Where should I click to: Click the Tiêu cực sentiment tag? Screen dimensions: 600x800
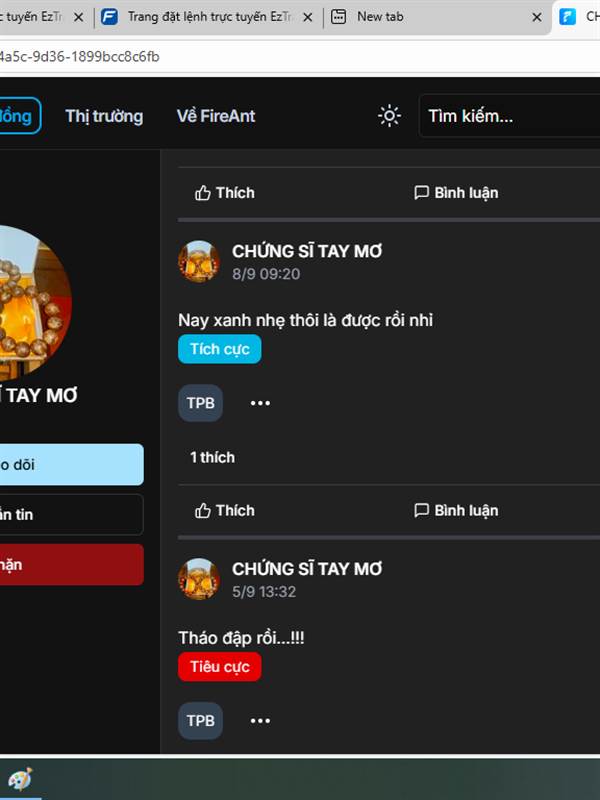click(219, 667)
